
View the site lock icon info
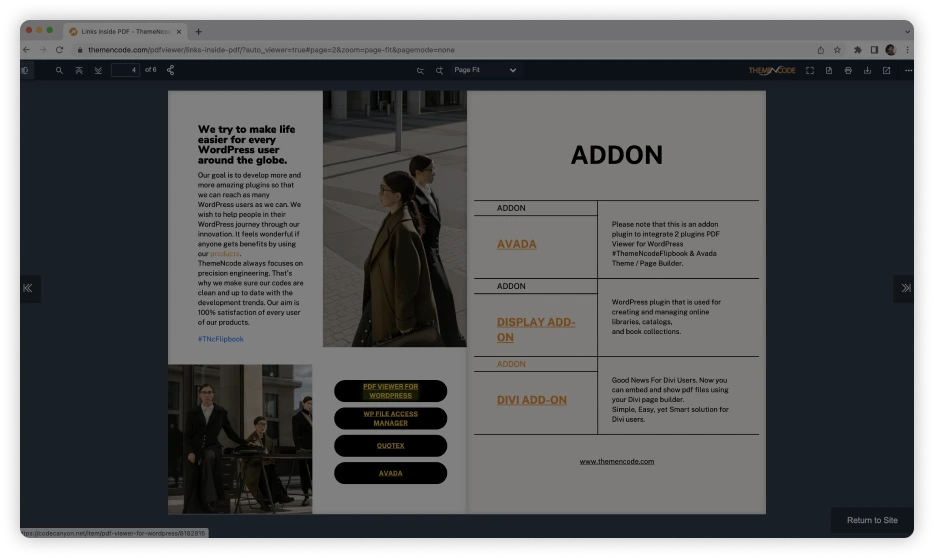click(x=80, y=50)
